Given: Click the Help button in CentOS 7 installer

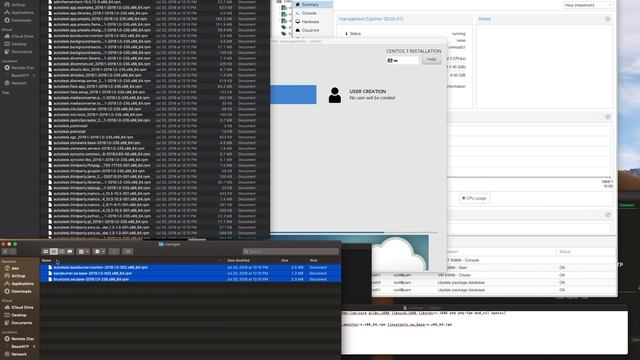Looking at the screenshot, I should click(431, 60).
